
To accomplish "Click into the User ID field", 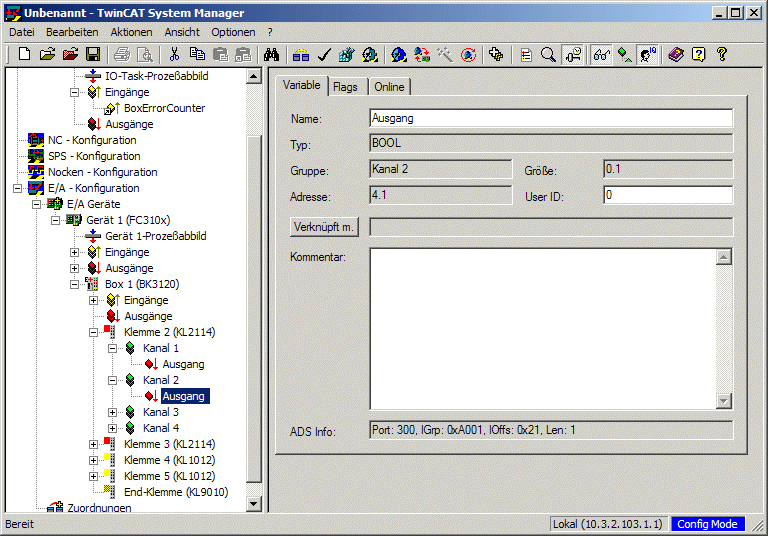I will pos(668,195).
